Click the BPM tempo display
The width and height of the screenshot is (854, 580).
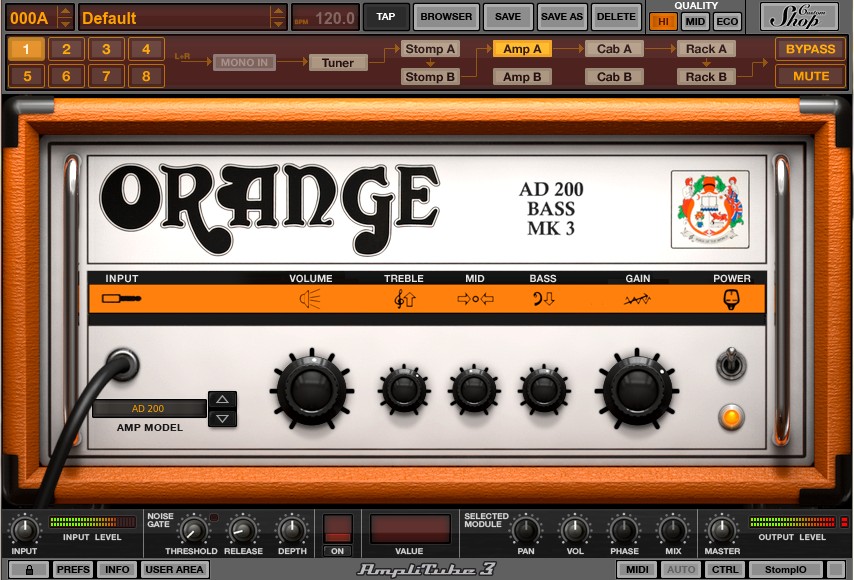[x=326, y=18]
